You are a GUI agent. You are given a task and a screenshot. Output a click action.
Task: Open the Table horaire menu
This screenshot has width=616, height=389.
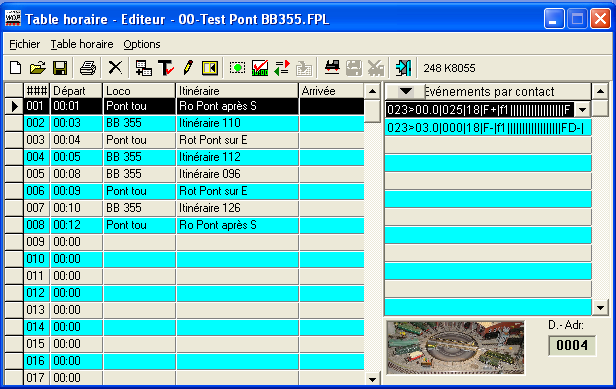click(82, 44)
